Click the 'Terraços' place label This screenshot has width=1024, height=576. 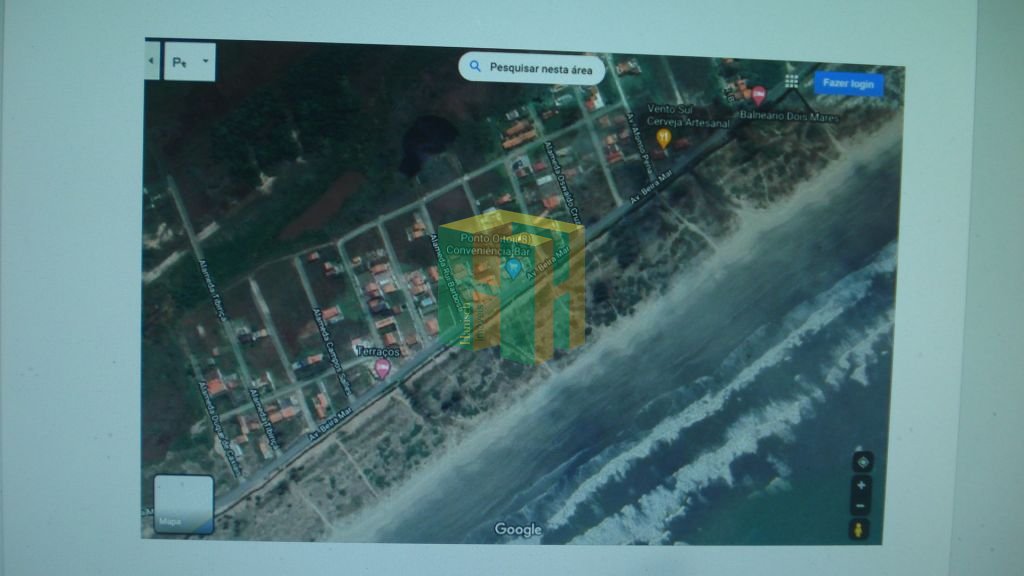point(378,351)
